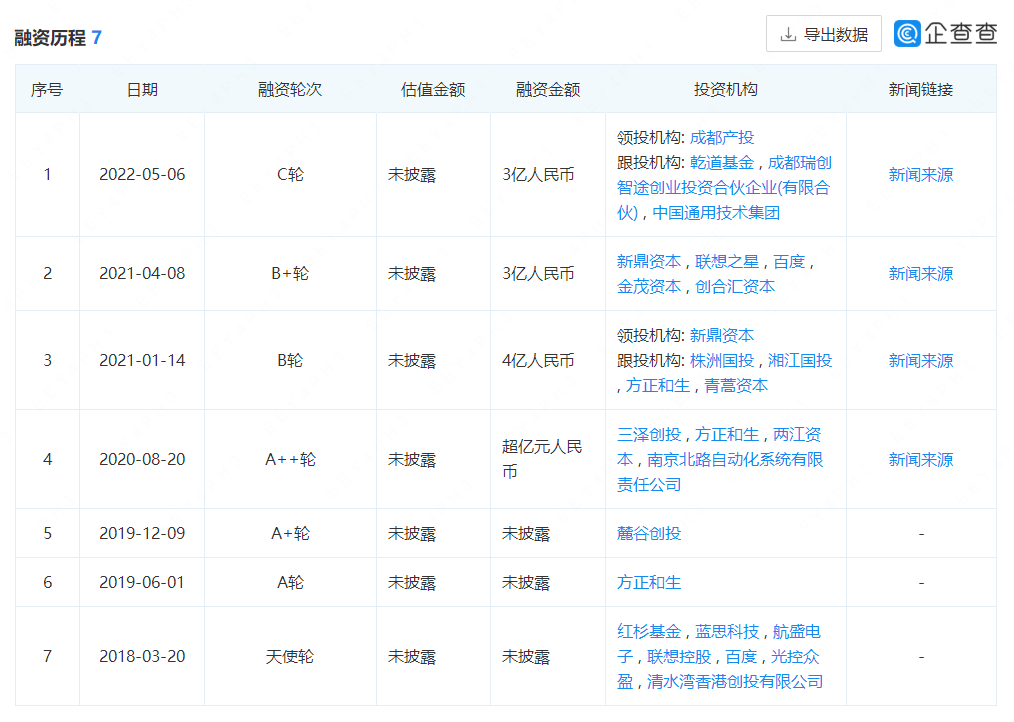Select the date cell 2021-01-14
This screenshot has height=722, width=1014.
pyautogui.click(x=142, y=360)
